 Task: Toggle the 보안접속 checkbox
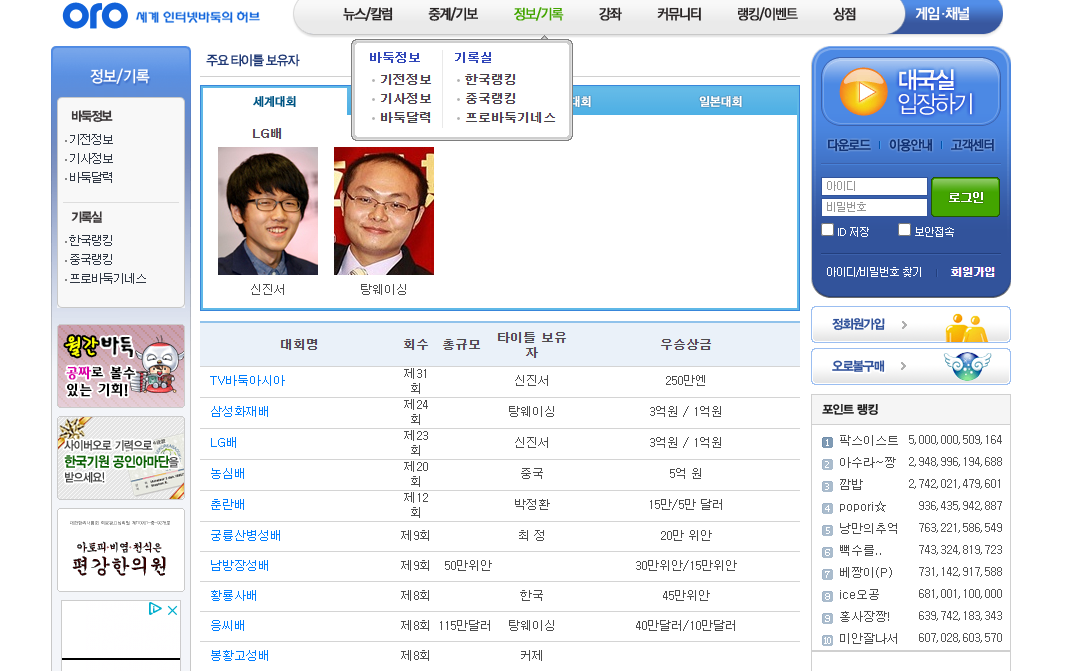point(904,230)
